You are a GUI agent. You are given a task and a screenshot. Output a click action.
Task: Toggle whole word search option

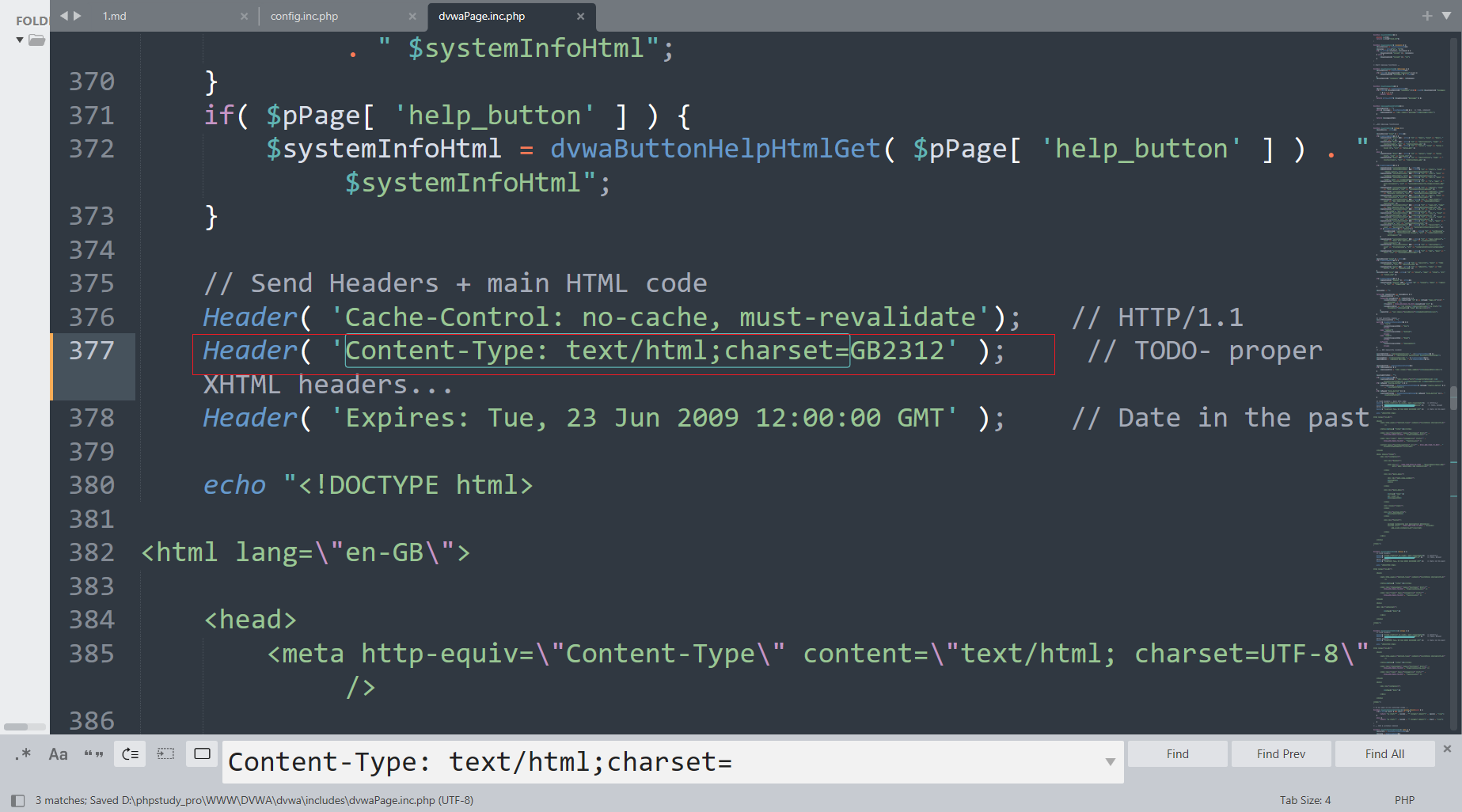coord(93,754)
